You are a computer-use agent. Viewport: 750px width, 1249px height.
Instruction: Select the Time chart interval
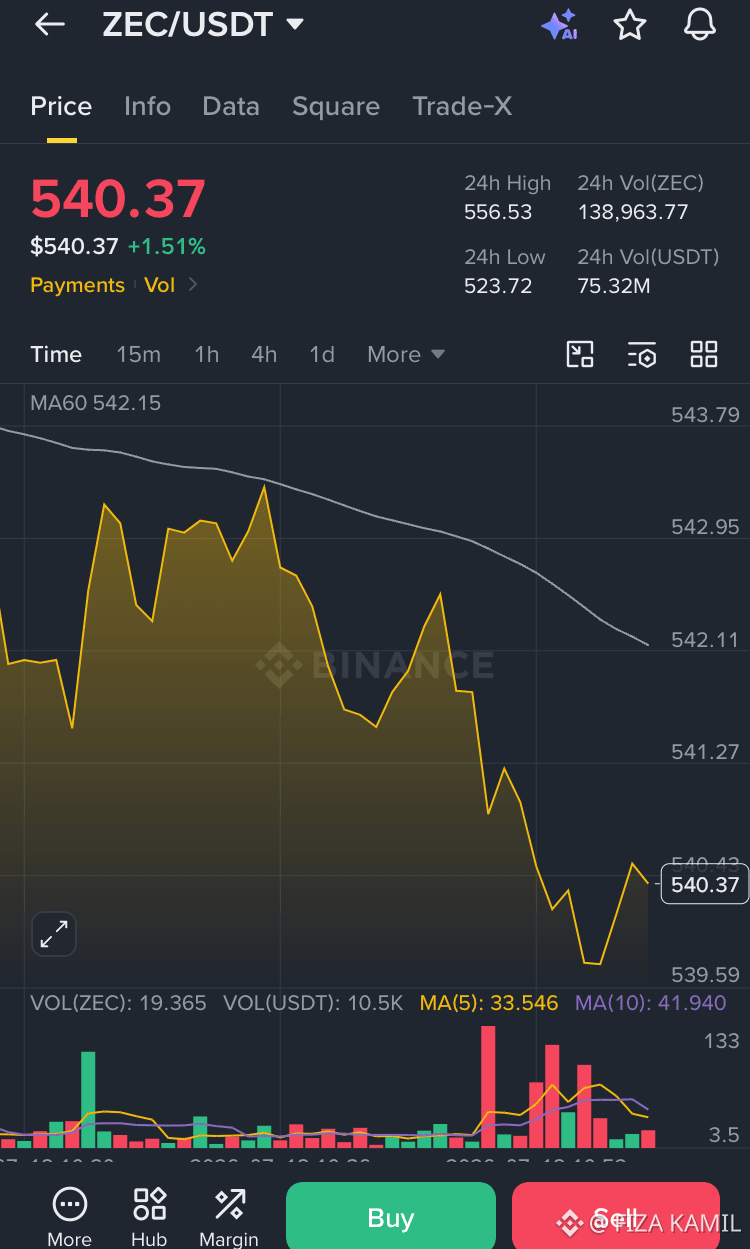56,354
